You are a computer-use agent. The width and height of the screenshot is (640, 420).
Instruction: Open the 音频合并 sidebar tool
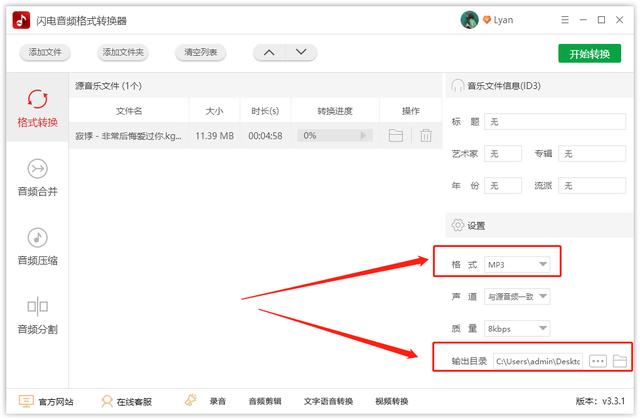click(x=38, y=169)
